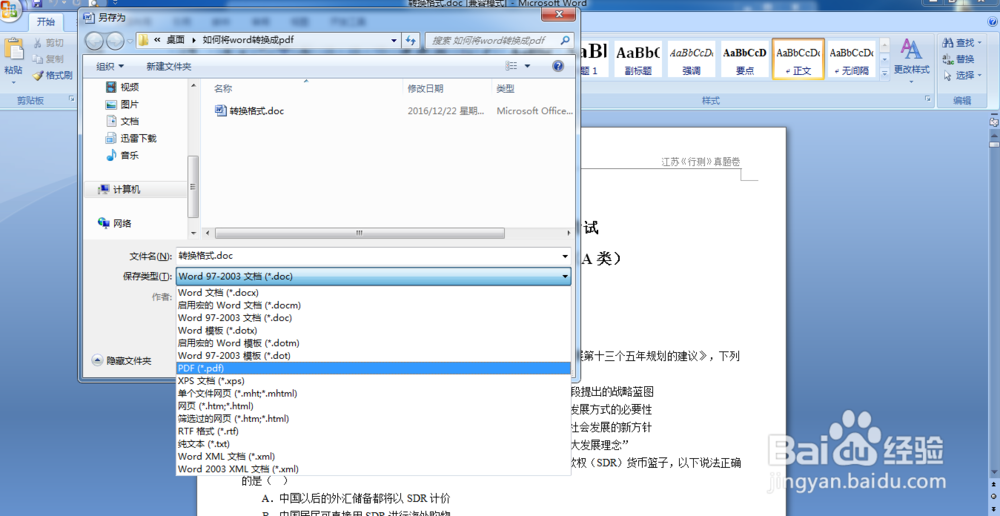Select 视频 in navigation pane

coord(122,87)
